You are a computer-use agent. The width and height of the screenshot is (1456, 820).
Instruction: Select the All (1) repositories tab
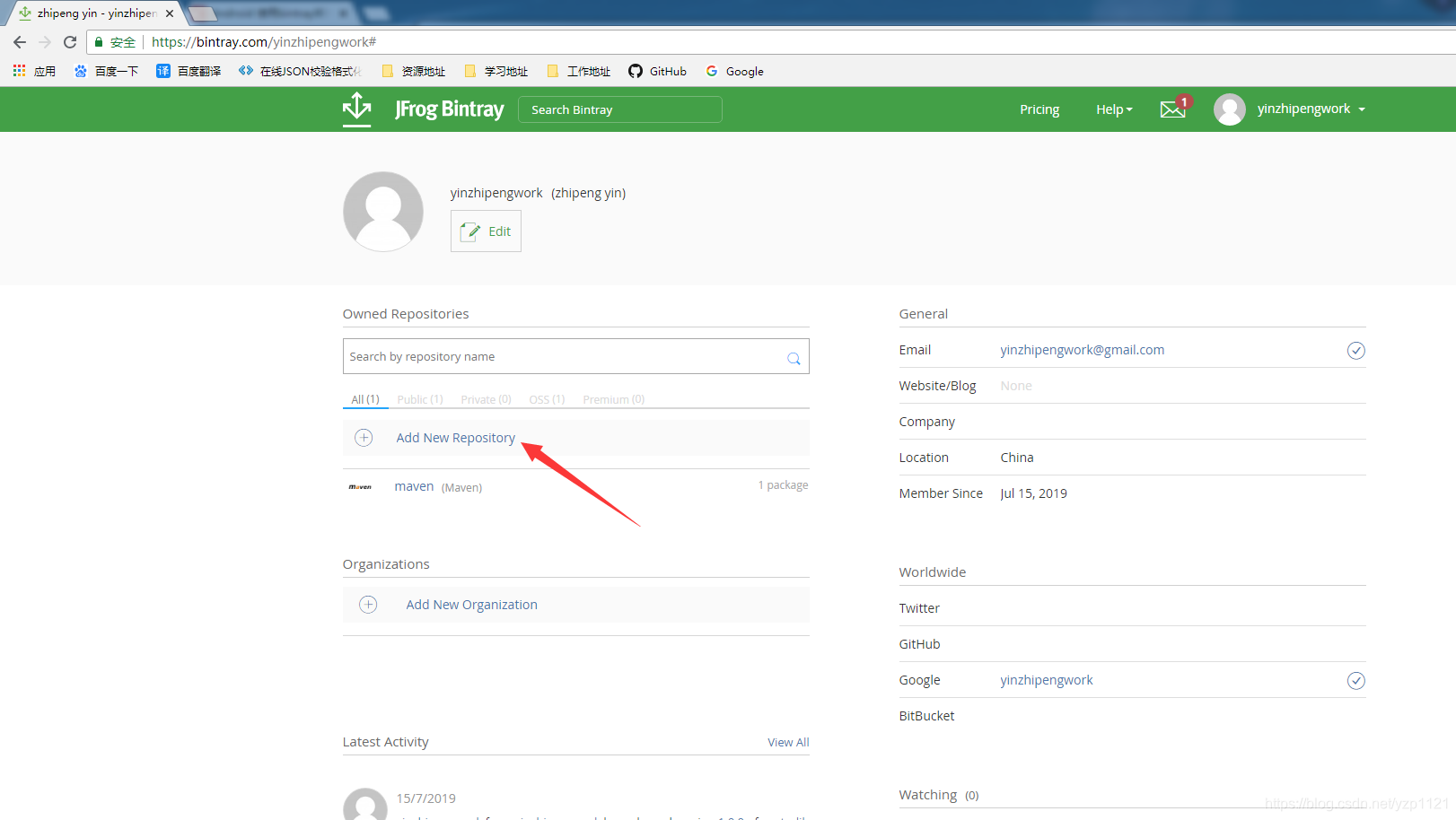tap(365, 399)
